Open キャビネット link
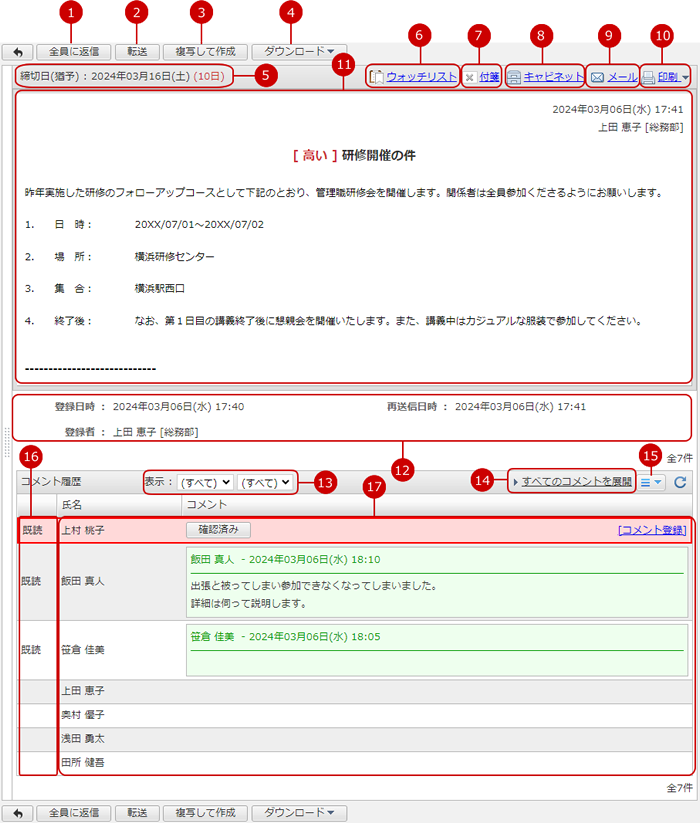The width and height of the screenshot is (700, 823). coord(553,77)
